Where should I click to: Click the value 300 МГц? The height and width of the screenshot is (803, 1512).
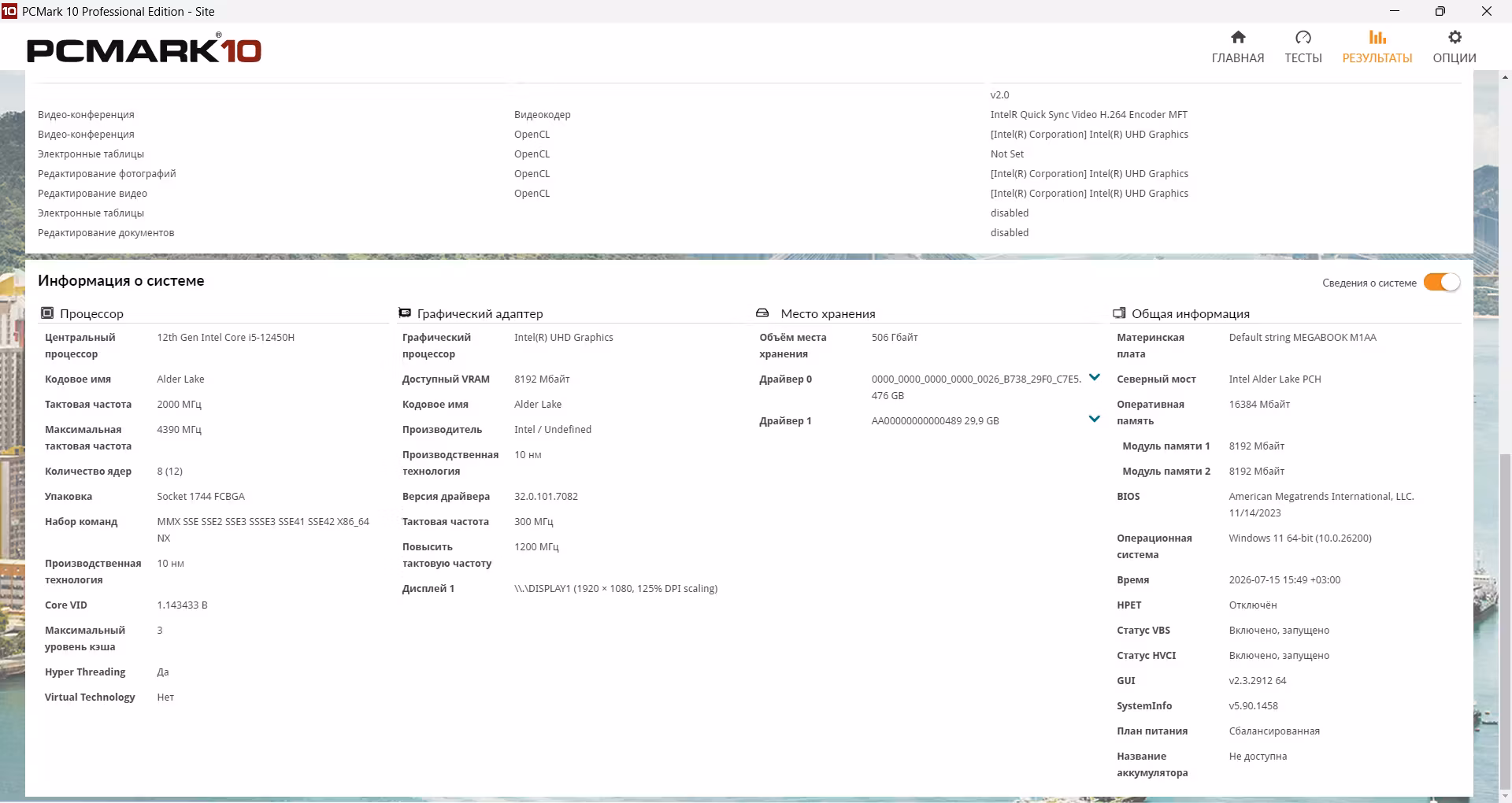(x=534, y=522)
